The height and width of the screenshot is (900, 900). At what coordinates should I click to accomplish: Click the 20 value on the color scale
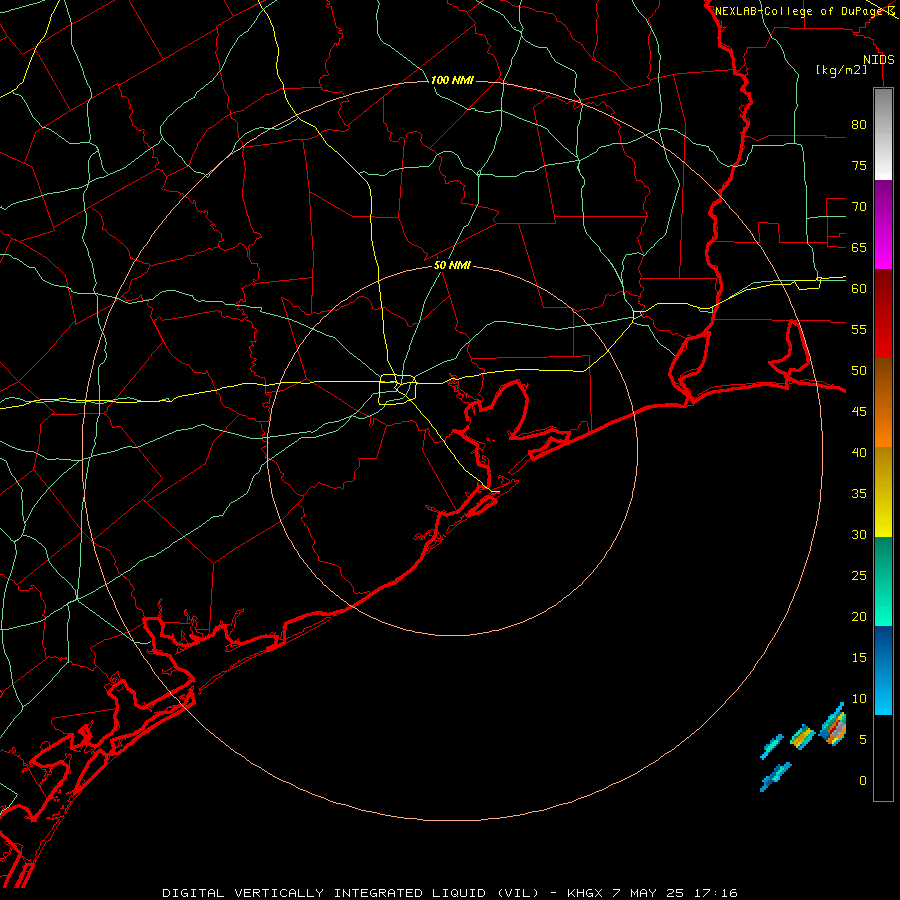[x=859, y=616]
